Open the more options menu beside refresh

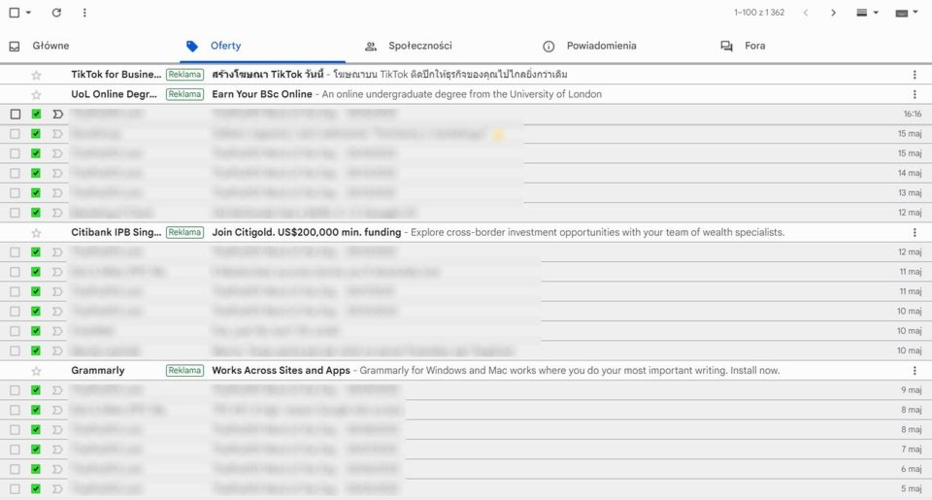point(84,13)
